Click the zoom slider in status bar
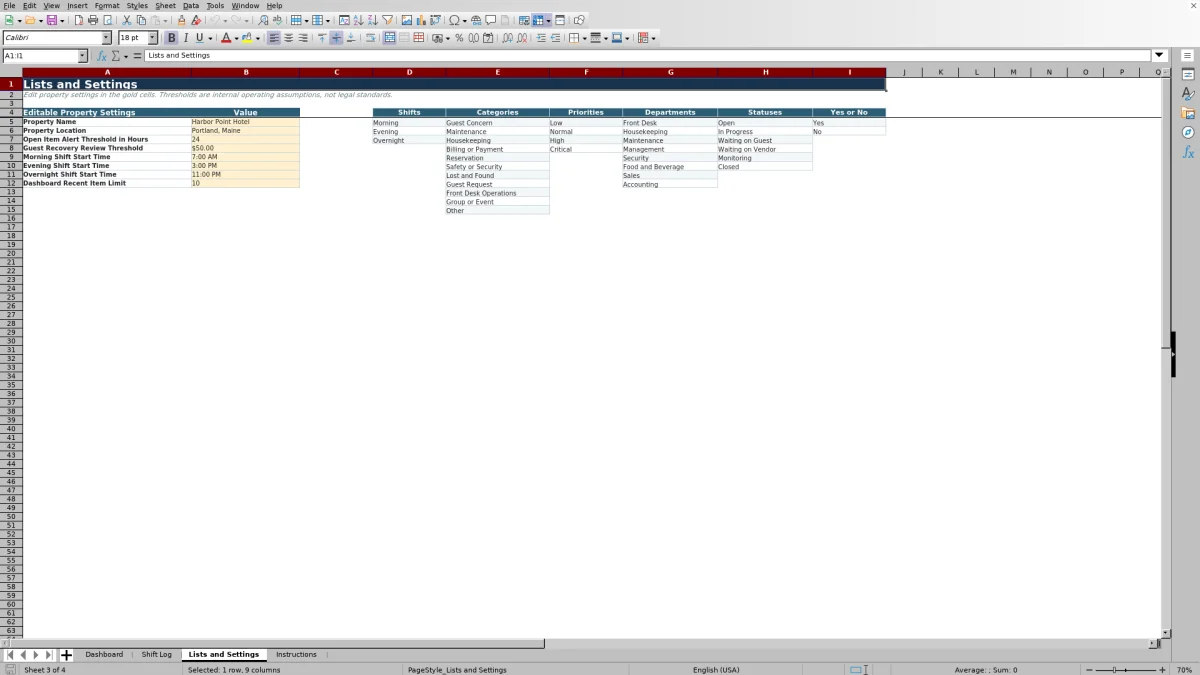1200x675 pixels. [1126, 669]
